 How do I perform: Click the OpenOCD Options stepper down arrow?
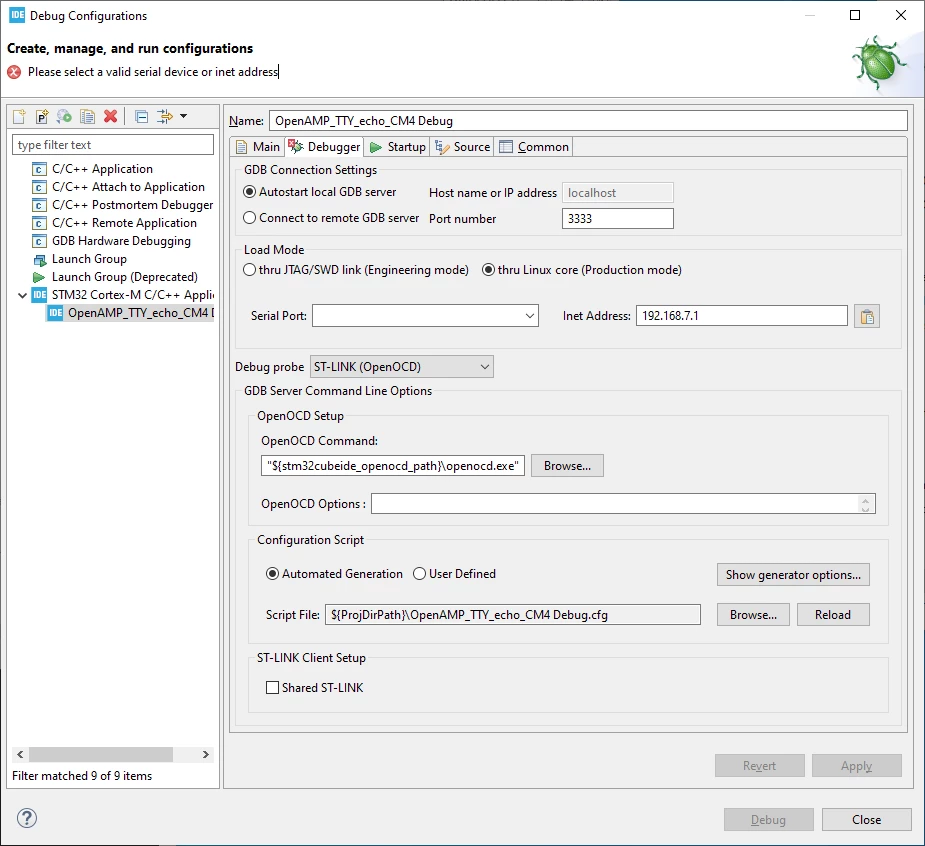pos(865,508)
